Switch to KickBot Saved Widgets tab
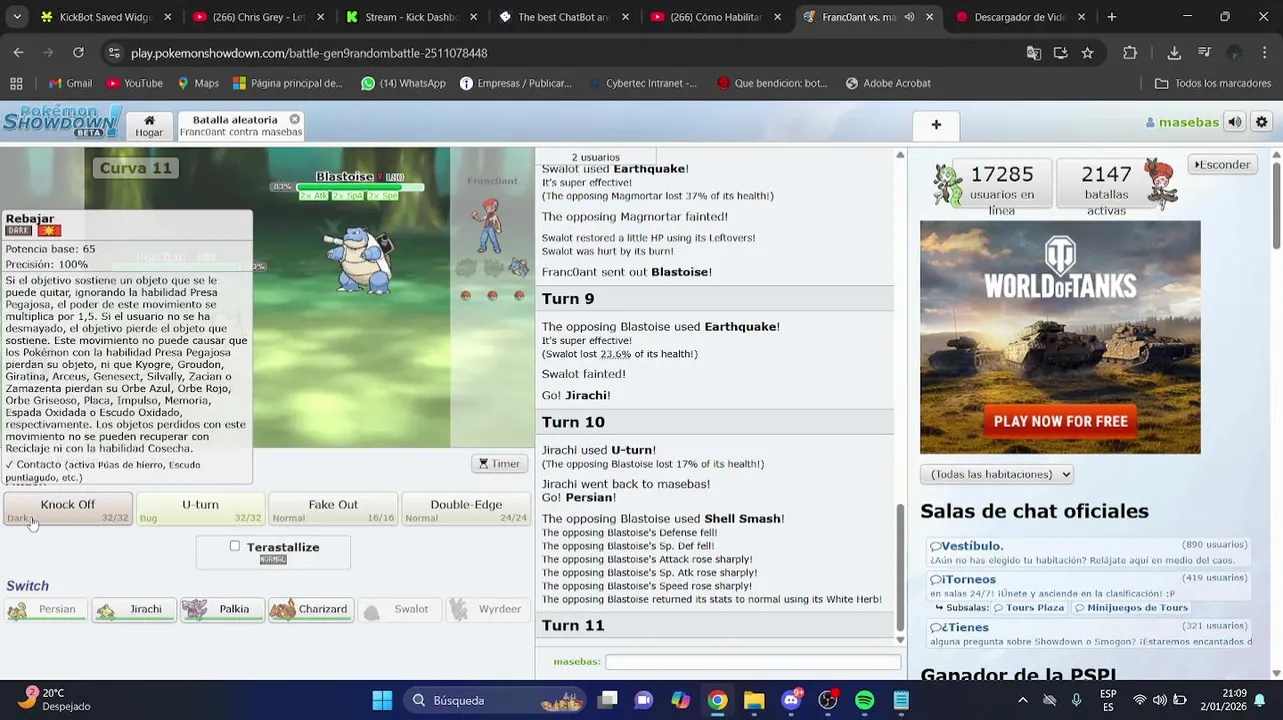Screen dimensions: 1283x720 106,17
